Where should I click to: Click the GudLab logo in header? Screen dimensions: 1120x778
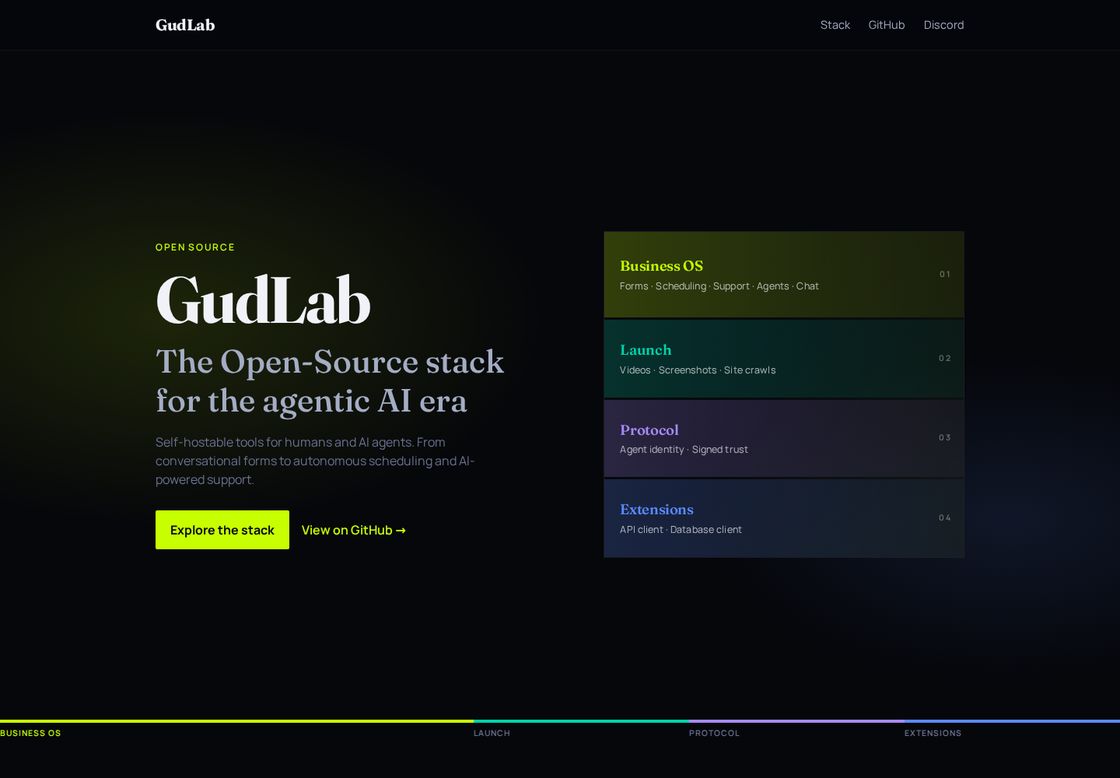pyautogui.click(x=185, y=25)
